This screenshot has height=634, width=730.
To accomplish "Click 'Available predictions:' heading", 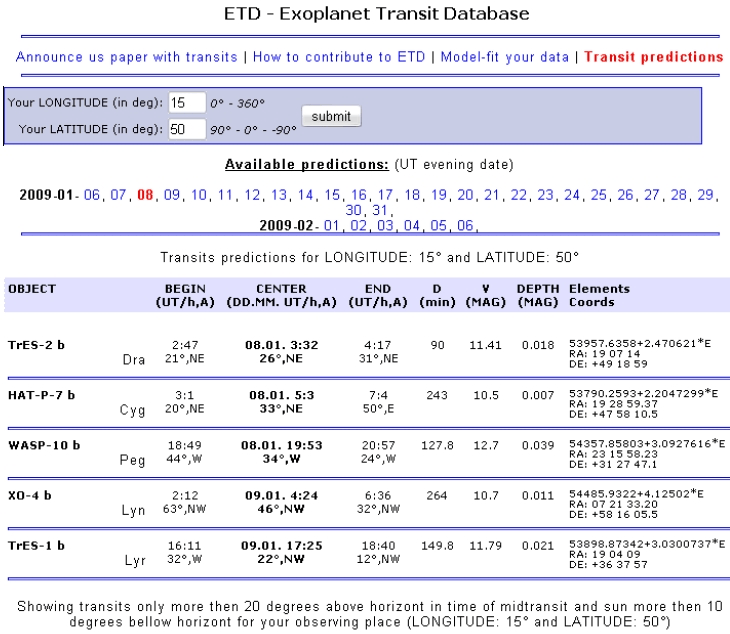I will [306, 164].
